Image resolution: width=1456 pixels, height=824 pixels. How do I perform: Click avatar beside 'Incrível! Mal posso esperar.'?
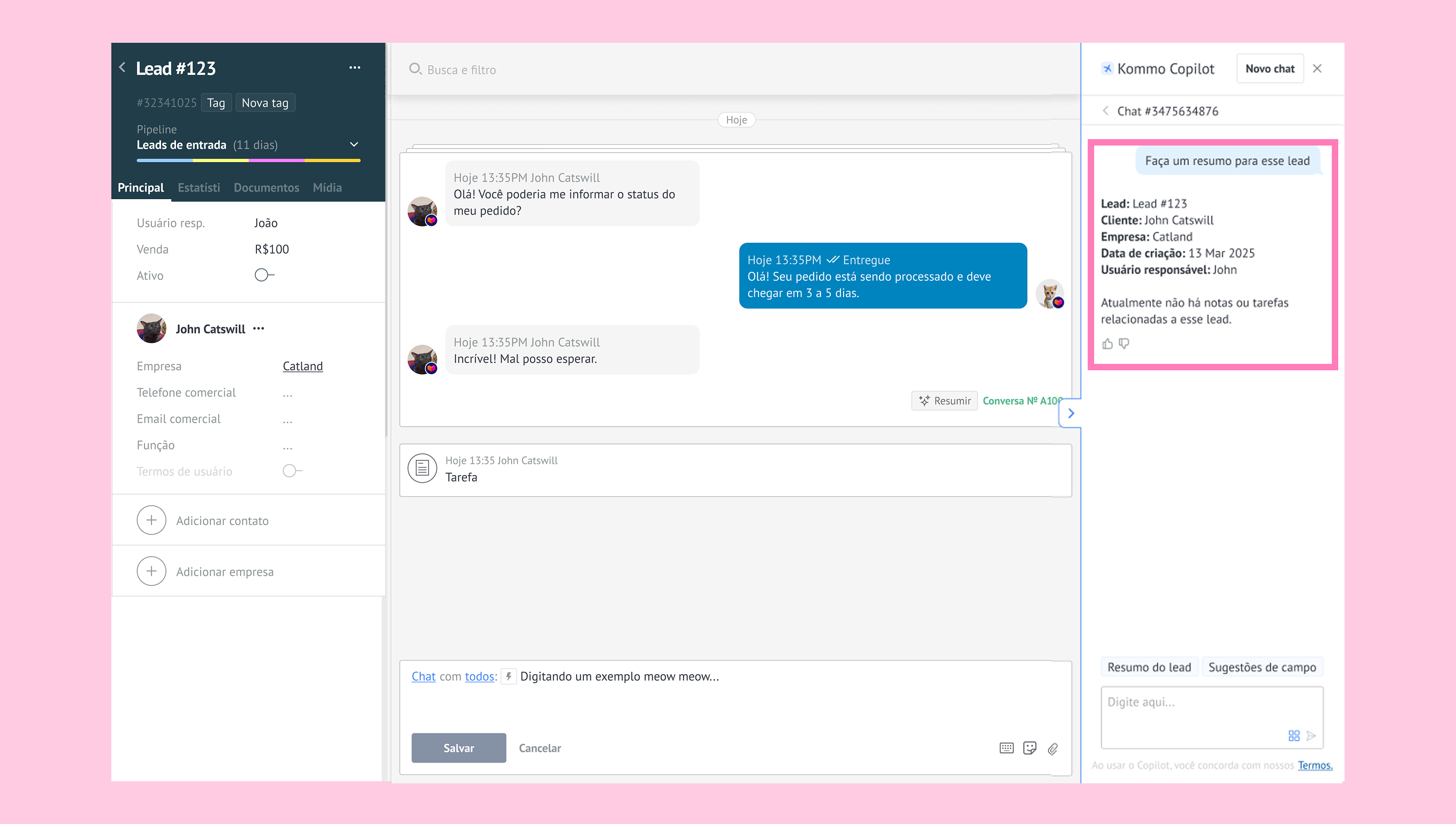[422, 360]
